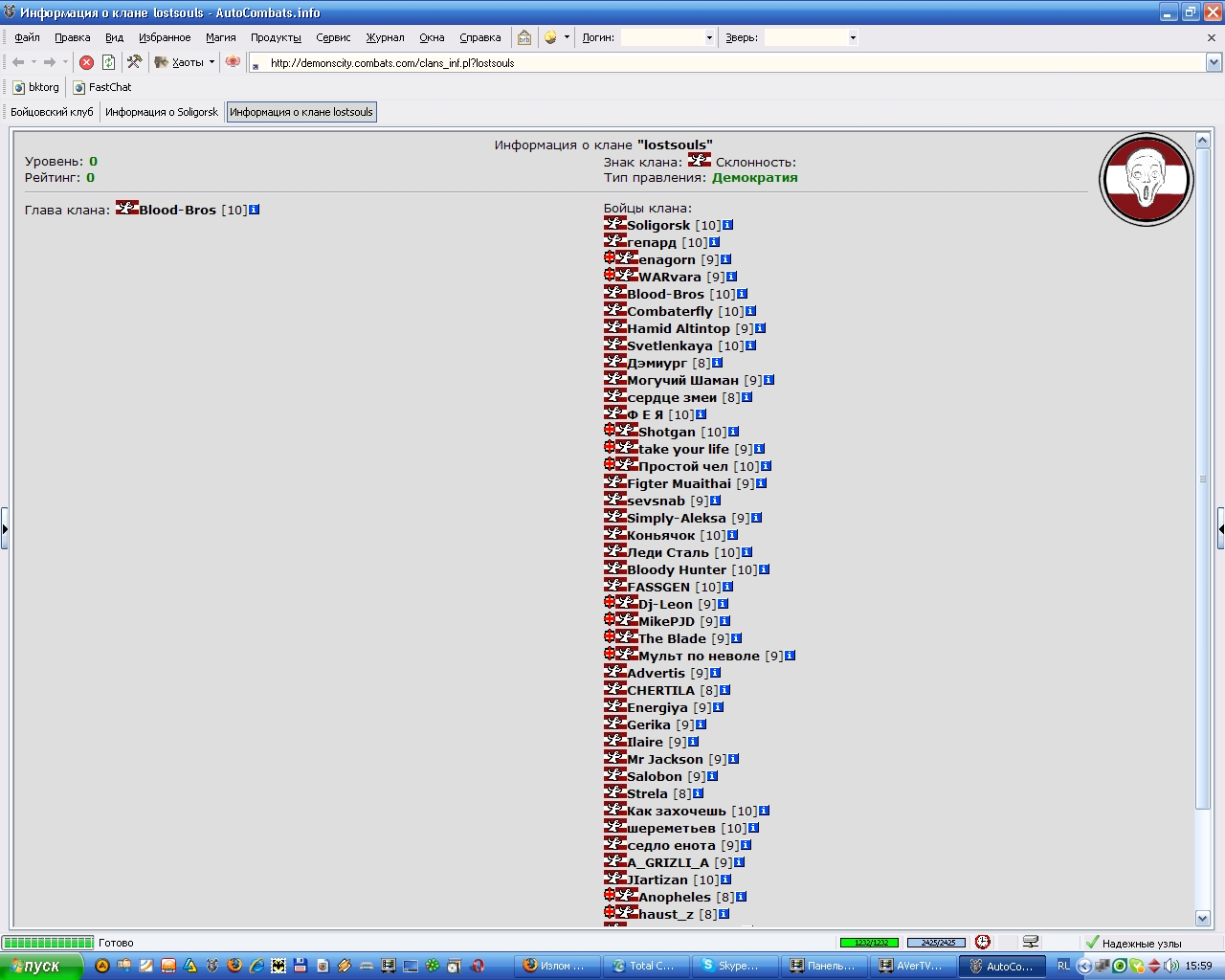Click the lostsouls clan emblem image
Screen dimensions: 1225x980
click(1146, 179)
